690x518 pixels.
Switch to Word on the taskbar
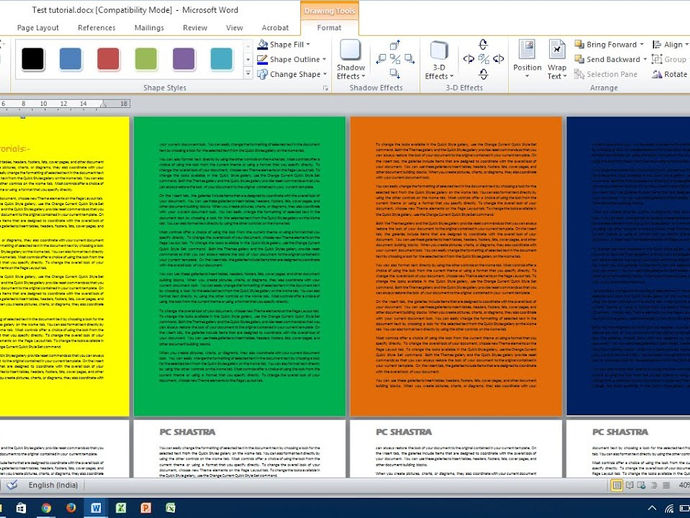96,508
